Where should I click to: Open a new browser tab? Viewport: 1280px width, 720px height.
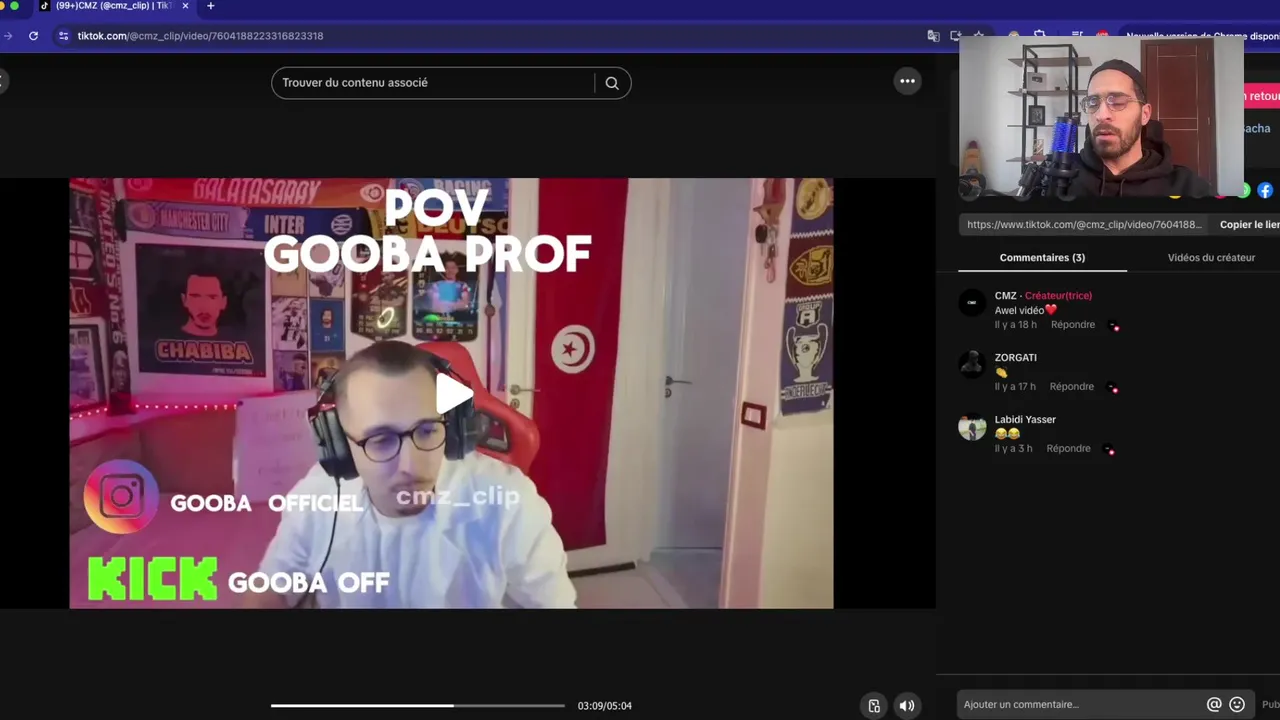pyautogui.click(x=210, y=6)
